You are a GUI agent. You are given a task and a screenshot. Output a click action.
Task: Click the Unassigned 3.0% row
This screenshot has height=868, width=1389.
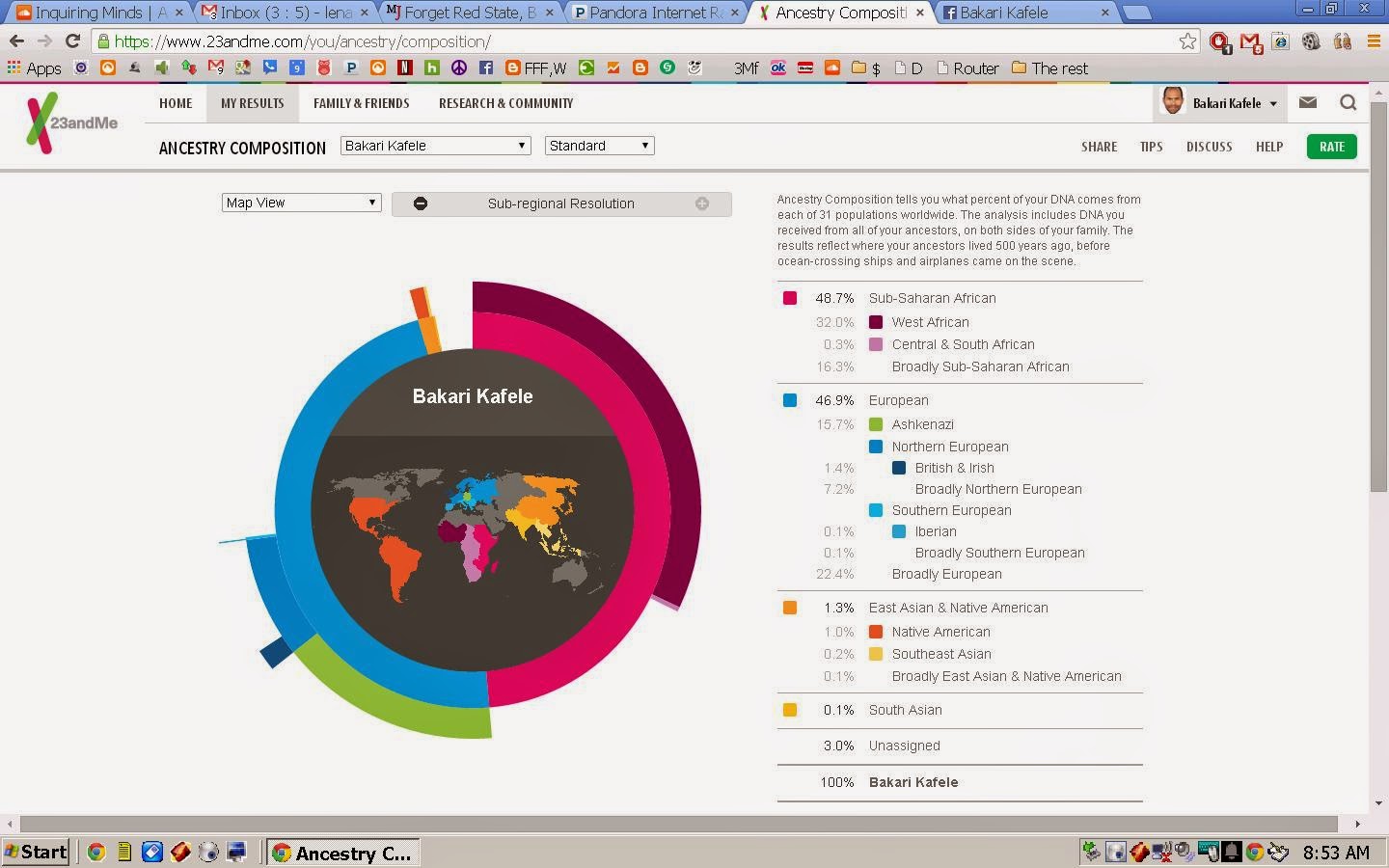tap(960, 746)
